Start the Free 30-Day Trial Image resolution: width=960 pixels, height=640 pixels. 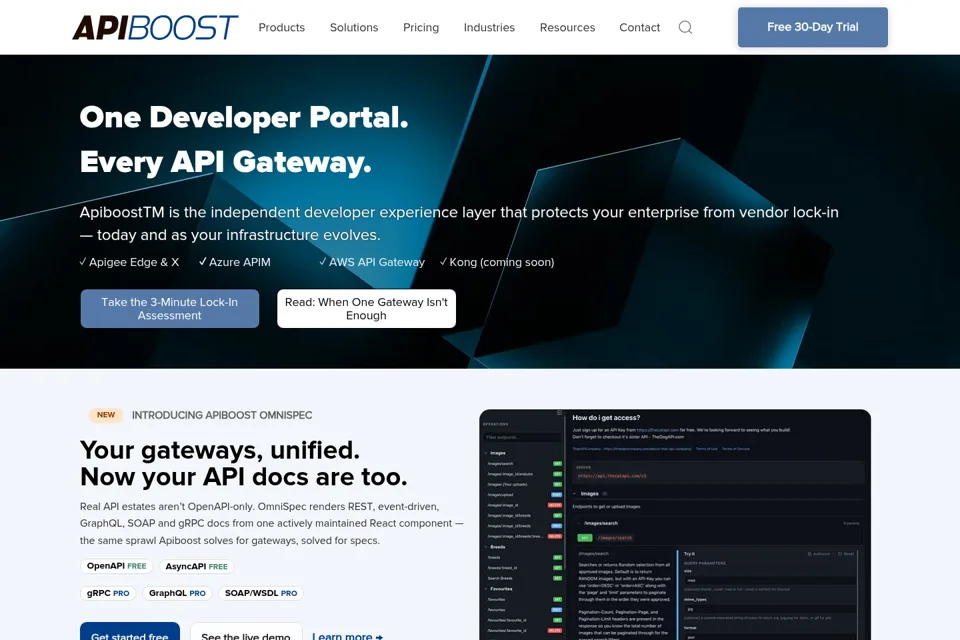pyautogui.click(x=812, y=27)
